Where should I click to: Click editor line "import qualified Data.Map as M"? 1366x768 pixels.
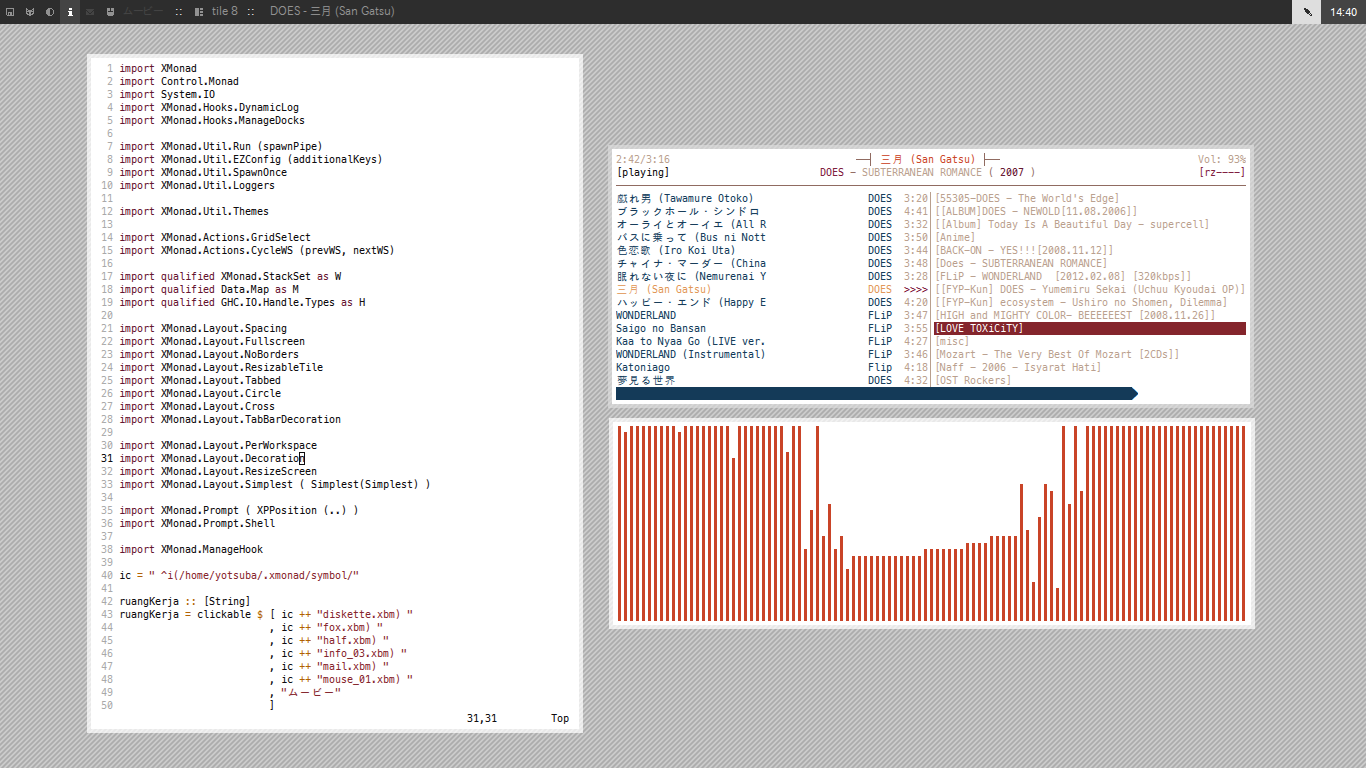209,289
